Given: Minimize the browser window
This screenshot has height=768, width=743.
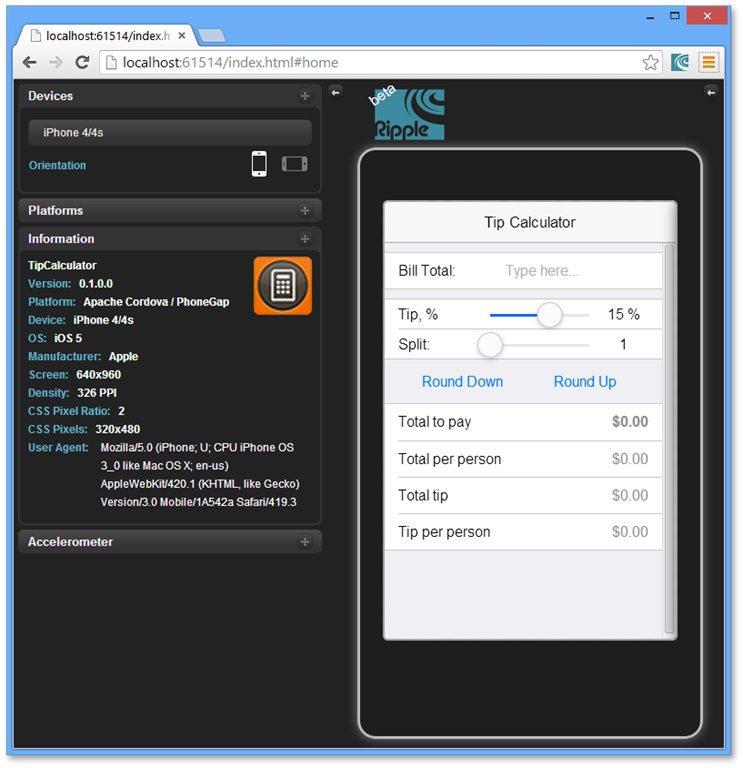Looking at the screenshot, I should coord(650,17).
